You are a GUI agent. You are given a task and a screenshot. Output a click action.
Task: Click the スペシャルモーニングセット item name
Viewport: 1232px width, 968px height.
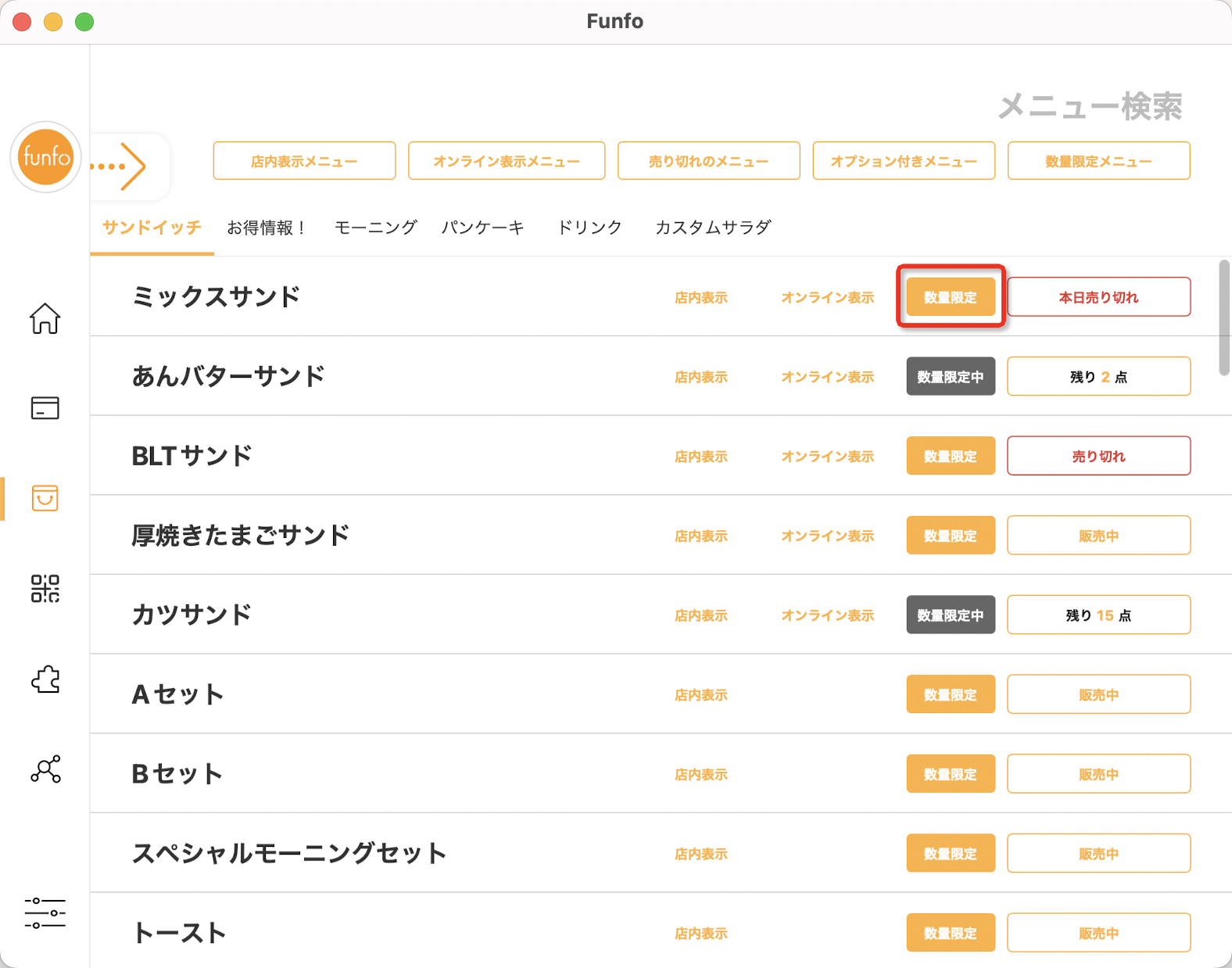point(289,853)
